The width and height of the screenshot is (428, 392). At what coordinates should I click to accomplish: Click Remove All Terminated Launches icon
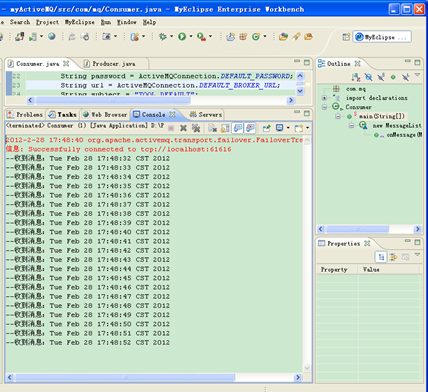(x=196, y=128)
